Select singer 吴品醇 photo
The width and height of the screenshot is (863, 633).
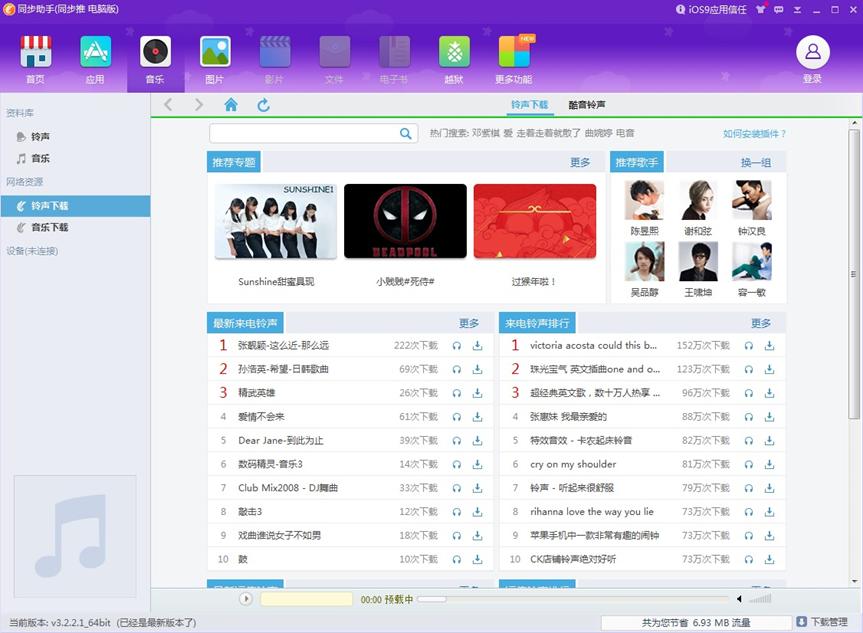pyautogui.click(x=644, y=261)
